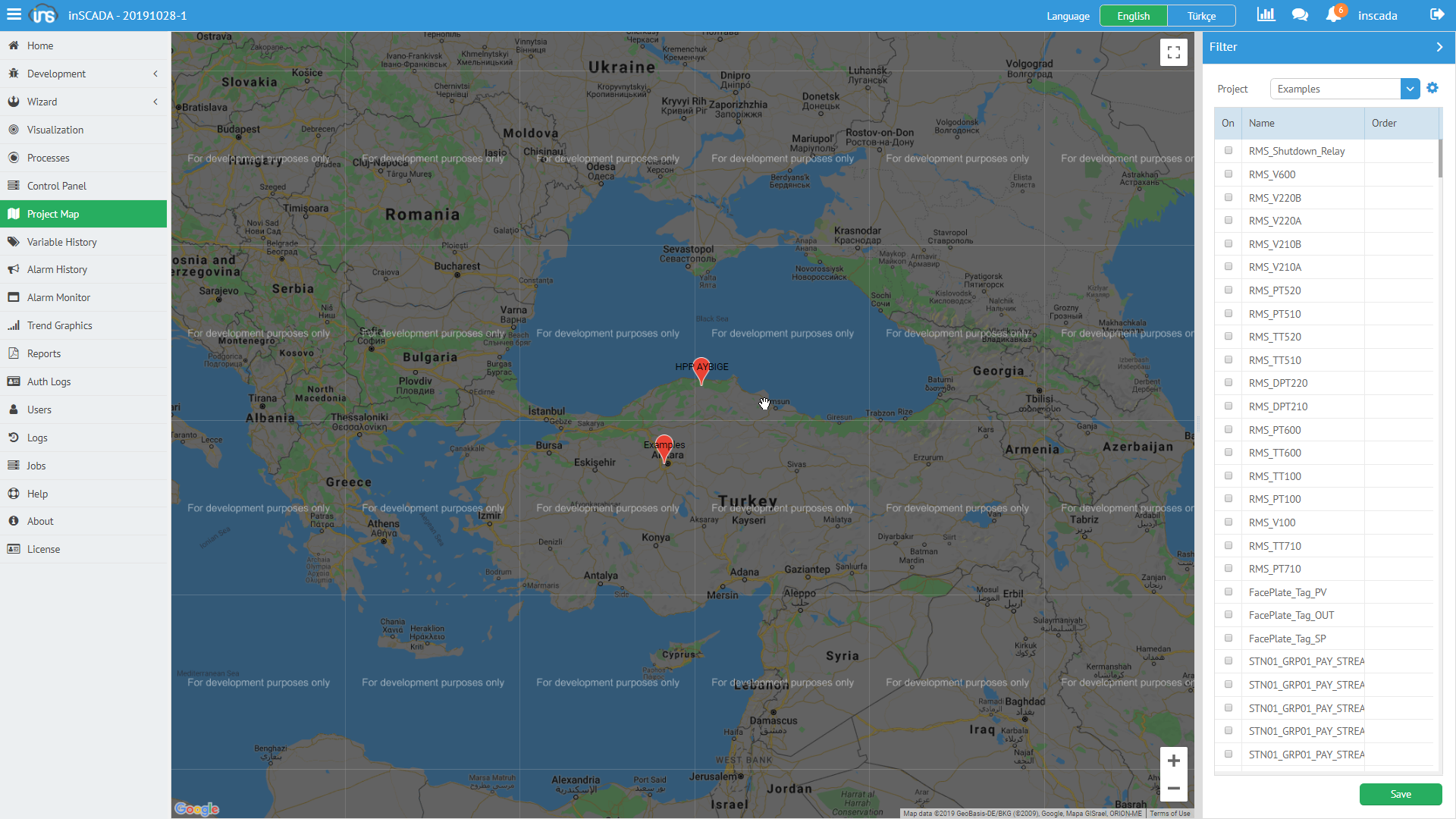Click the About info icon
This screenshot has width=1456, height=819.
(x=14, y=521)
